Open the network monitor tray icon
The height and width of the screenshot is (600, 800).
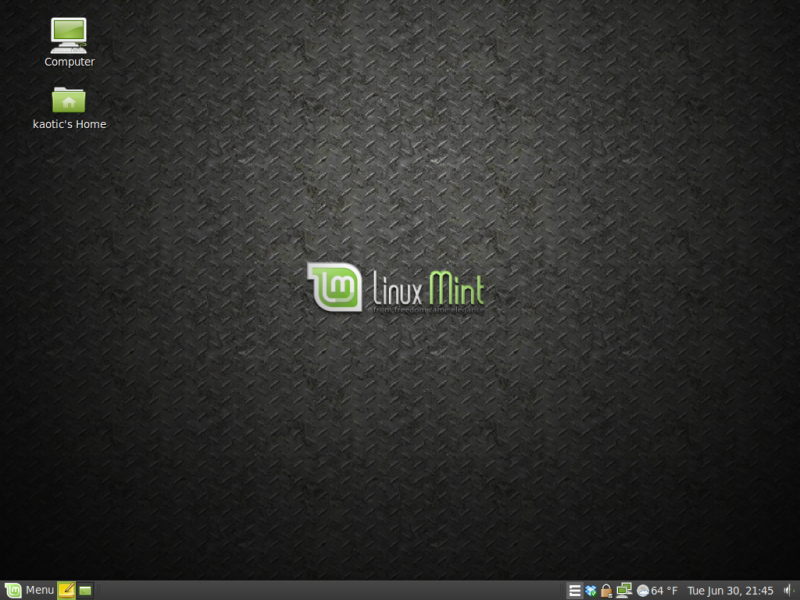point(624,590)
